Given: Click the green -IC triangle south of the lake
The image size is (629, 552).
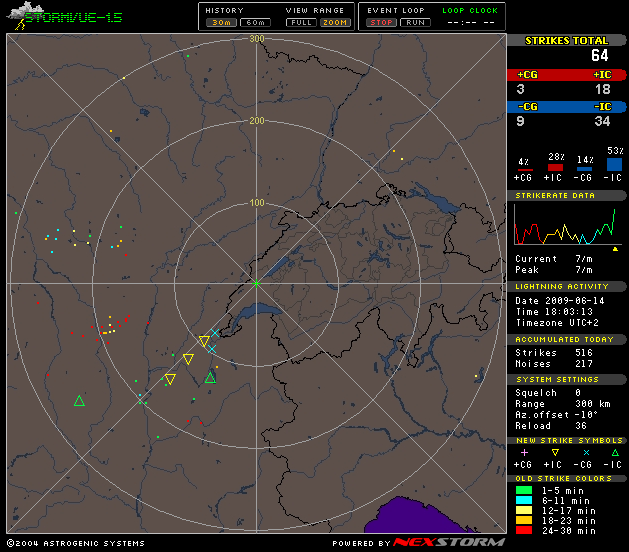Looking at the screenshot, I should click(x=210, y=377).
